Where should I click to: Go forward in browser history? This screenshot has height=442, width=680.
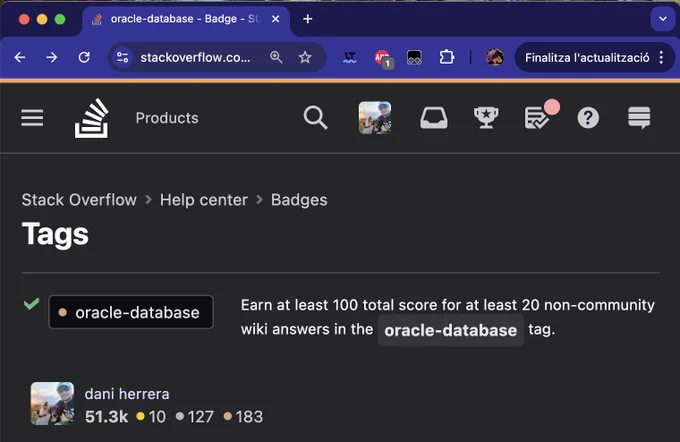click(52, 57)
